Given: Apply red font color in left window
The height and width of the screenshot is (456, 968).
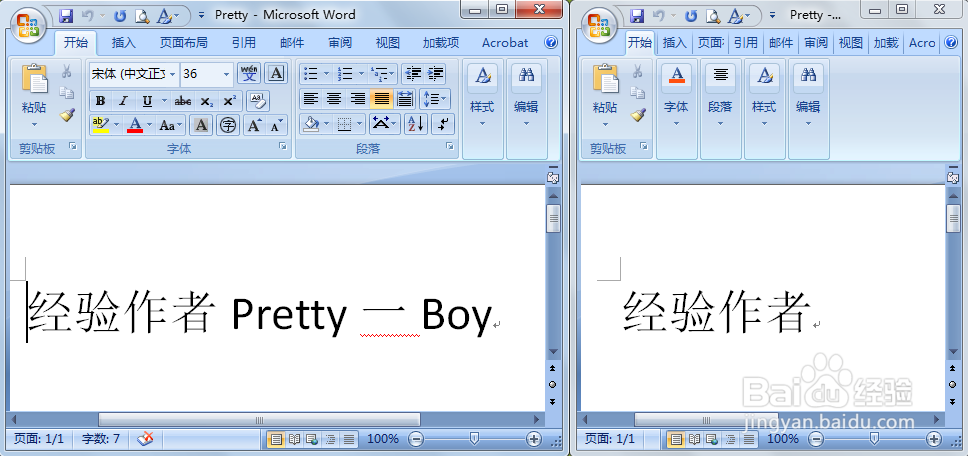Looking at the screenshot, I should pyautogui.click(x=135, y=125).
